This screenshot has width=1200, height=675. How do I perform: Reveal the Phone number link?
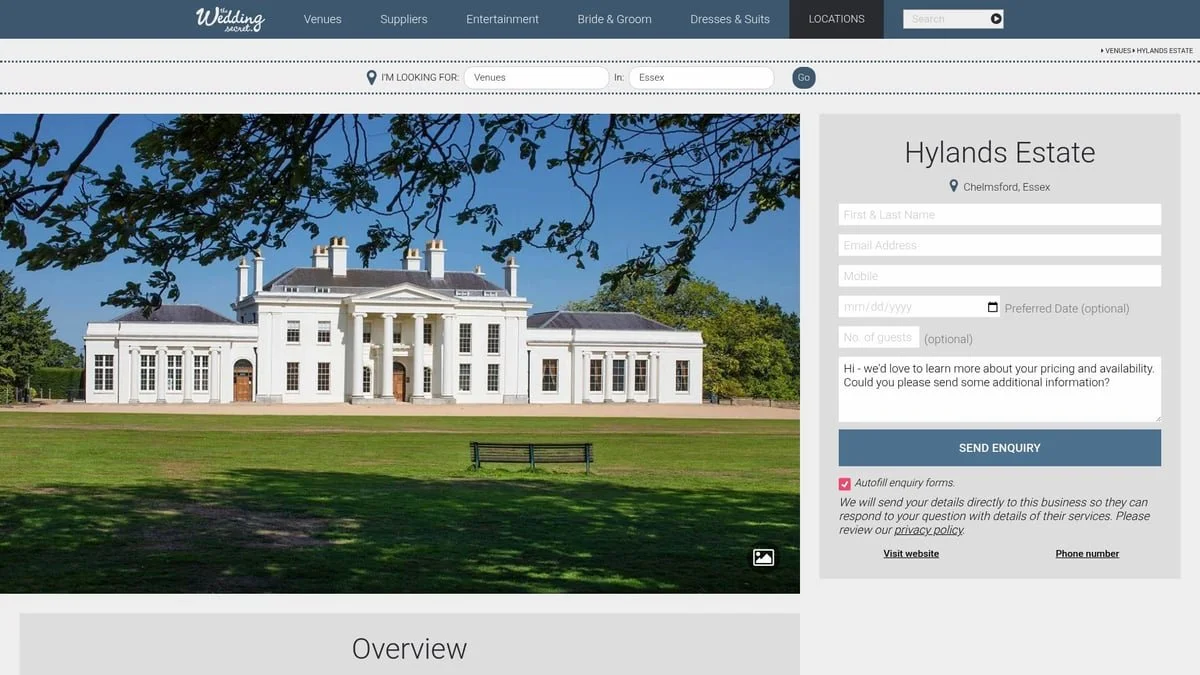[1087, 553]
